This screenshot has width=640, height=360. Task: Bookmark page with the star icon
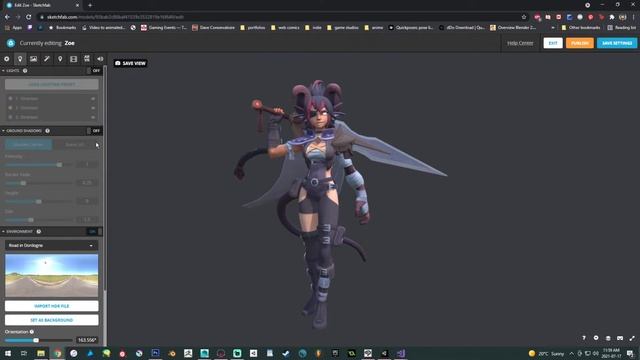click(524, 17)
